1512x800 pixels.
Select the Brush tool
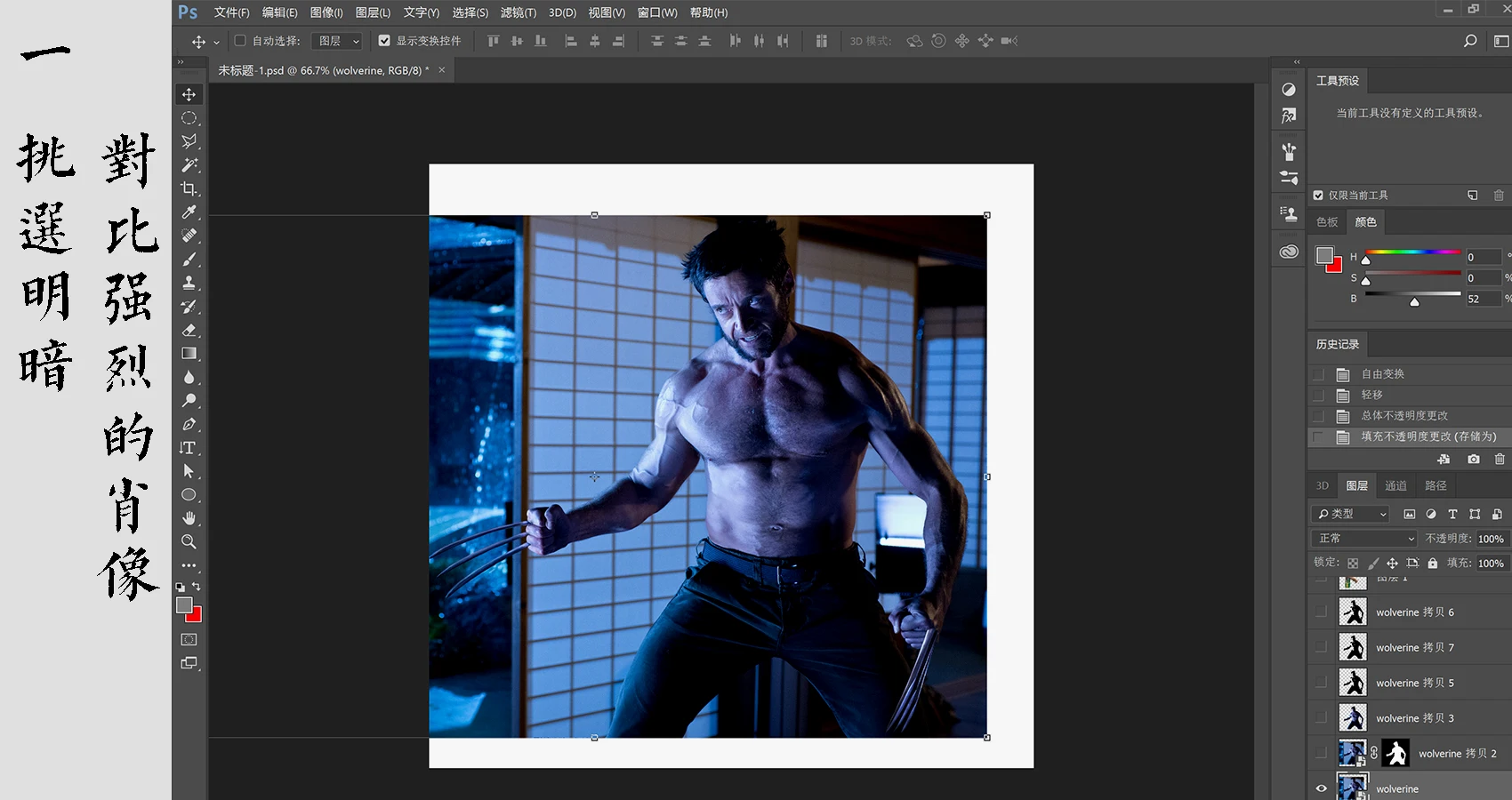(189, 260)
